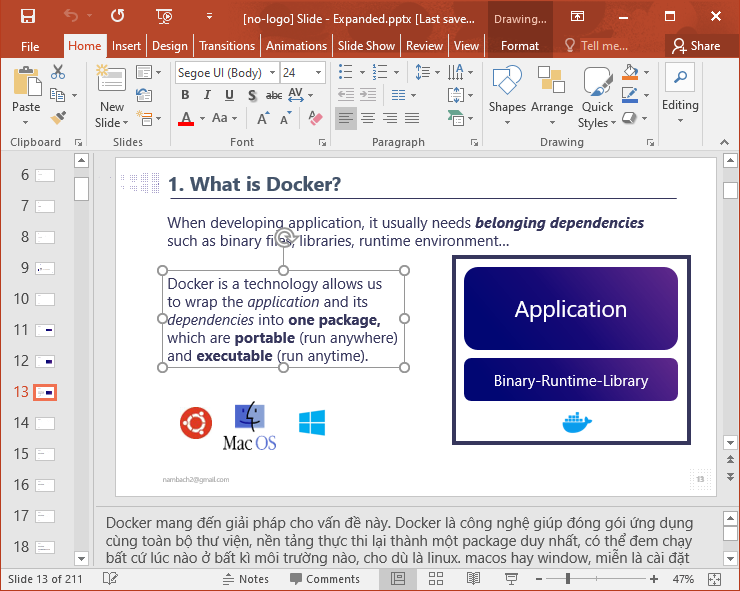740x591 pixels.
Task: Switch to Reading View icon in status bar
Action: (x=473, y=578)
